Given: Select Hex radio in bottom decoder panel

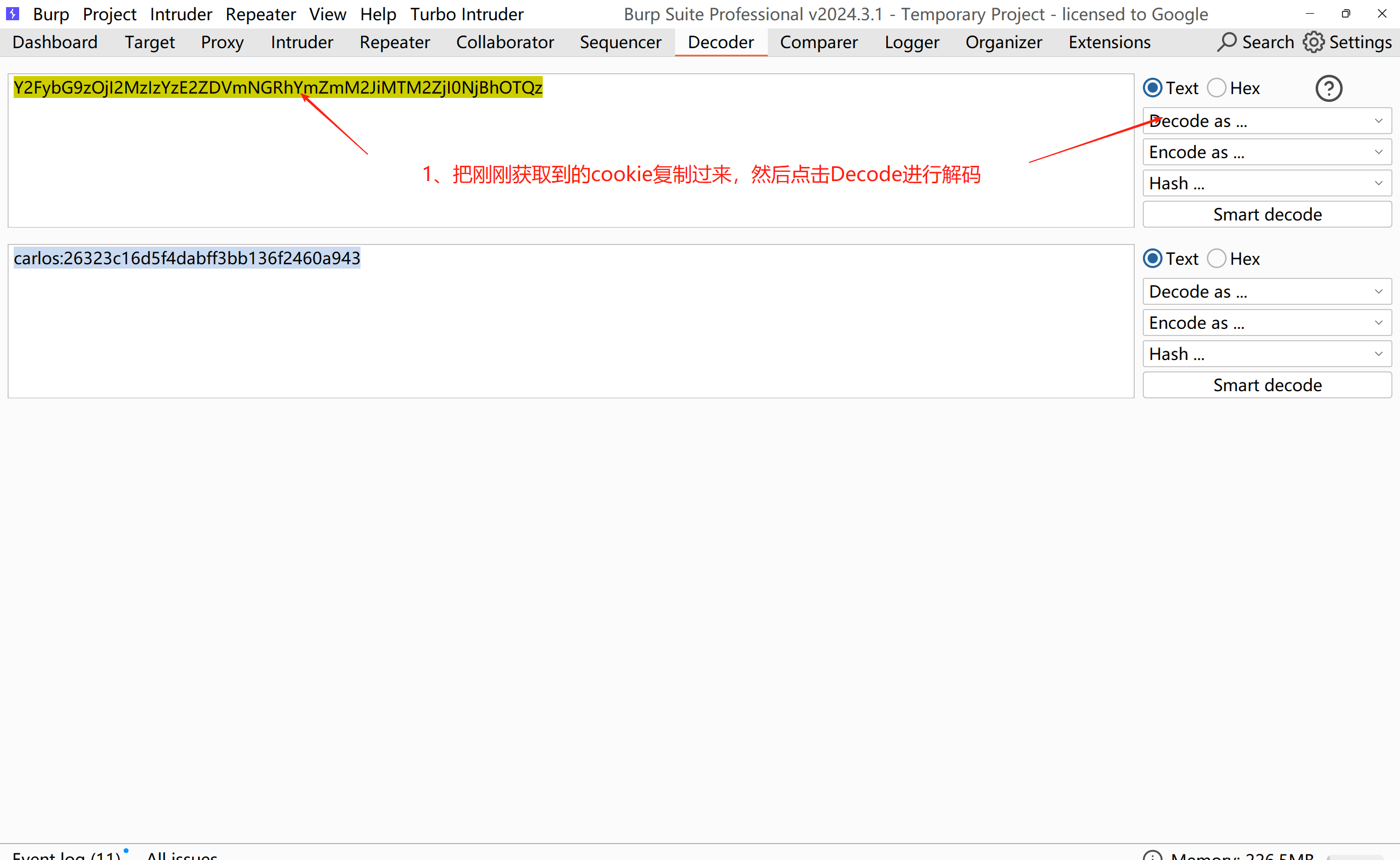Looking at the screenshot, I should point(1216,259).
